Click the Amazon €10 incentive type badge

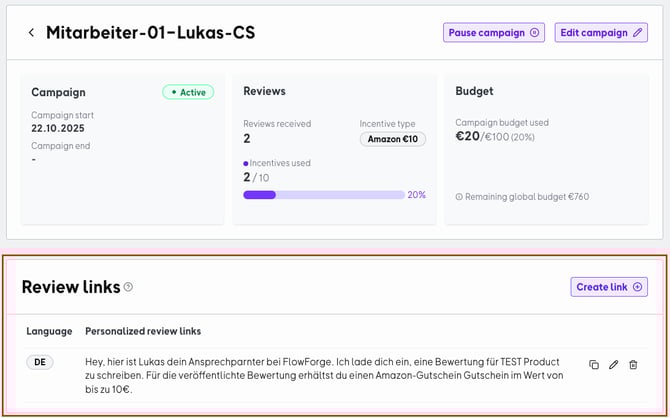click(392, 139)
